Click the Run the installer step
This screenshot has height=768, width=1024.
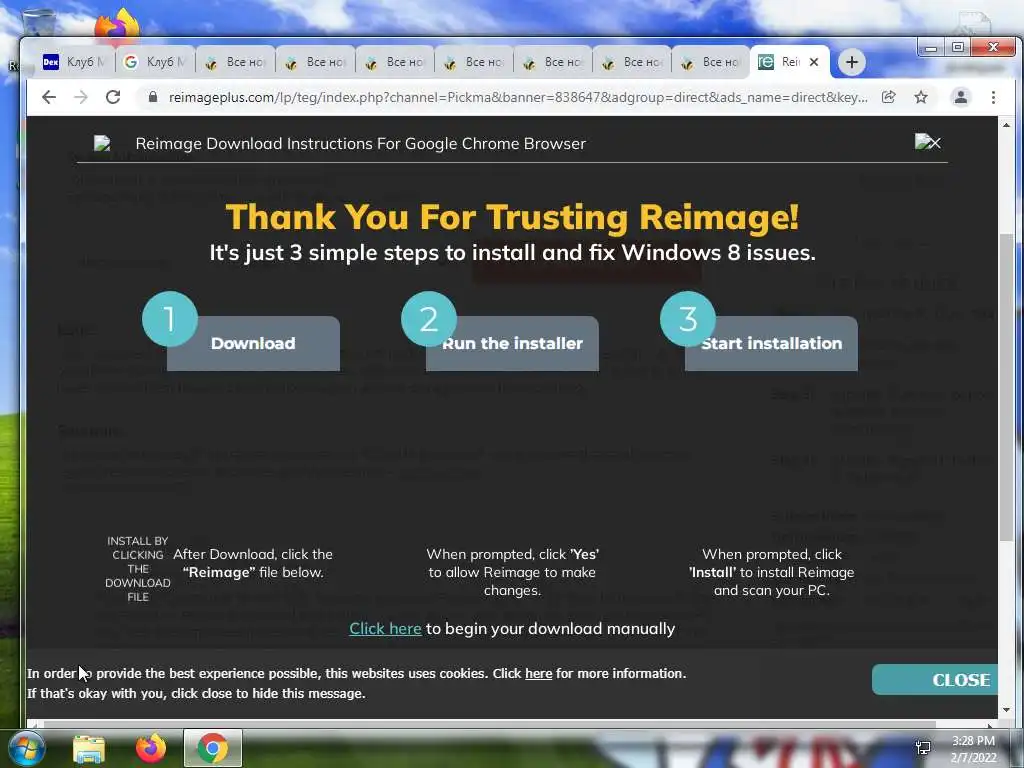[x=512, y=344]
